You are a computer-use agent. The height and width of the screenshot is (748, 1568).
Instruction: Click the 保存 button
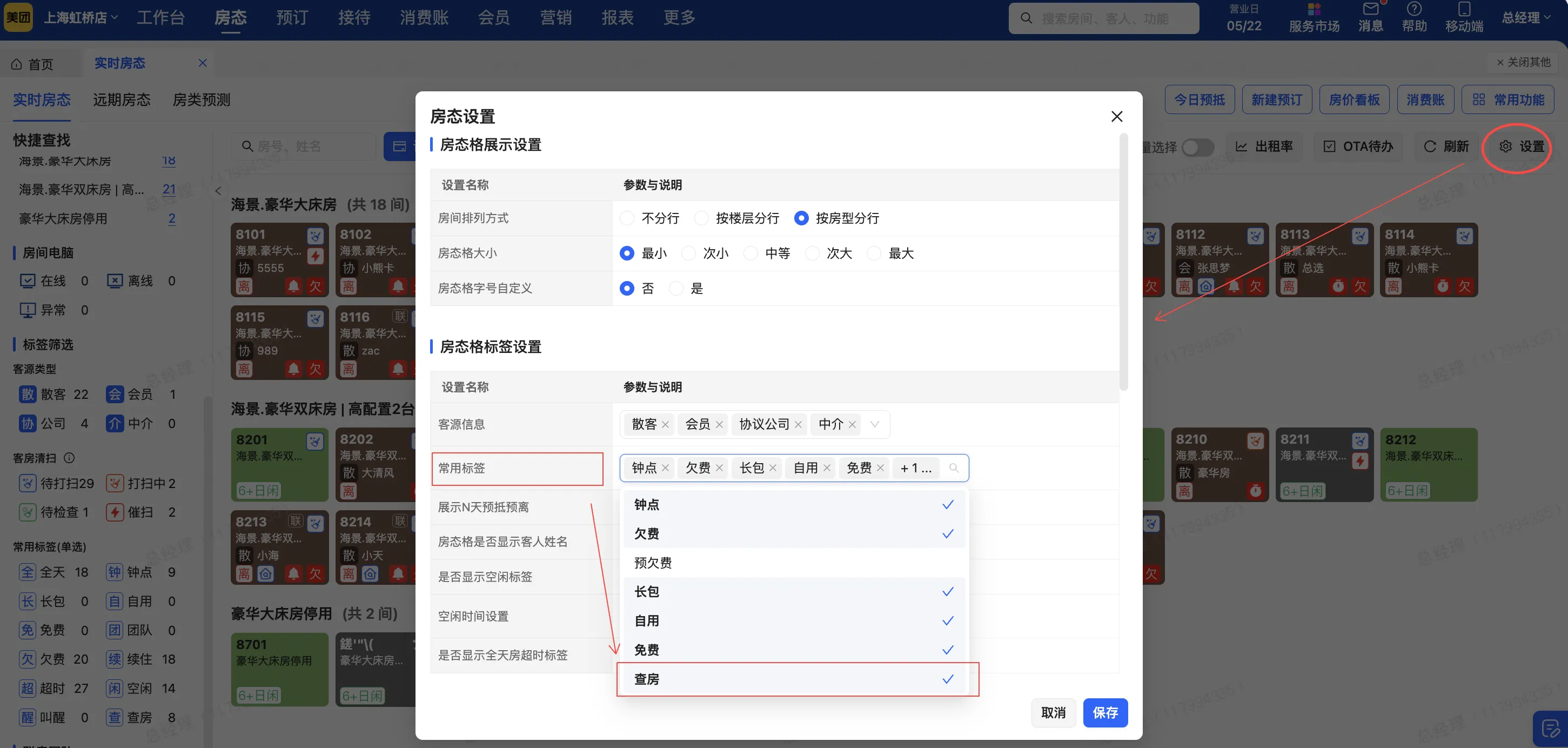pos(1105,713)
